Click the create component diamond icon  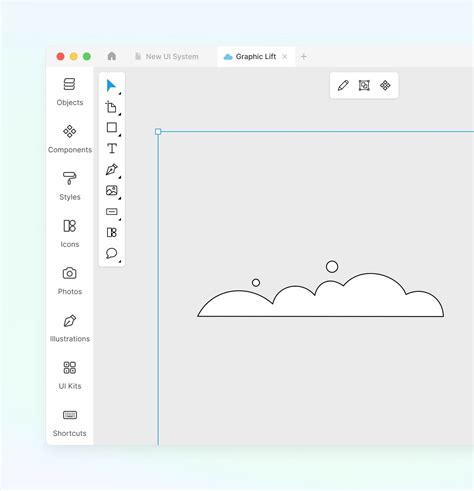385,85
